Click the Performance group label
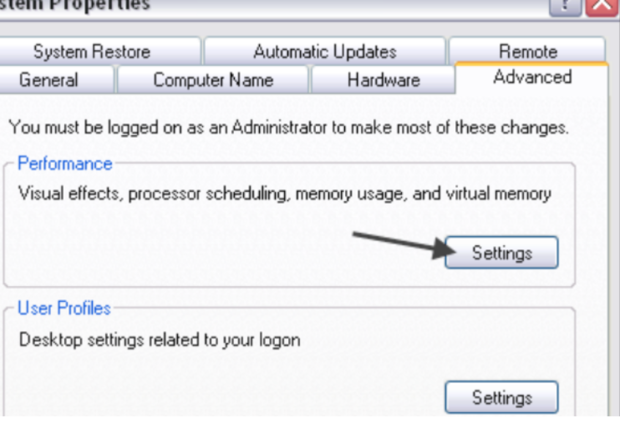 point(65,163)
